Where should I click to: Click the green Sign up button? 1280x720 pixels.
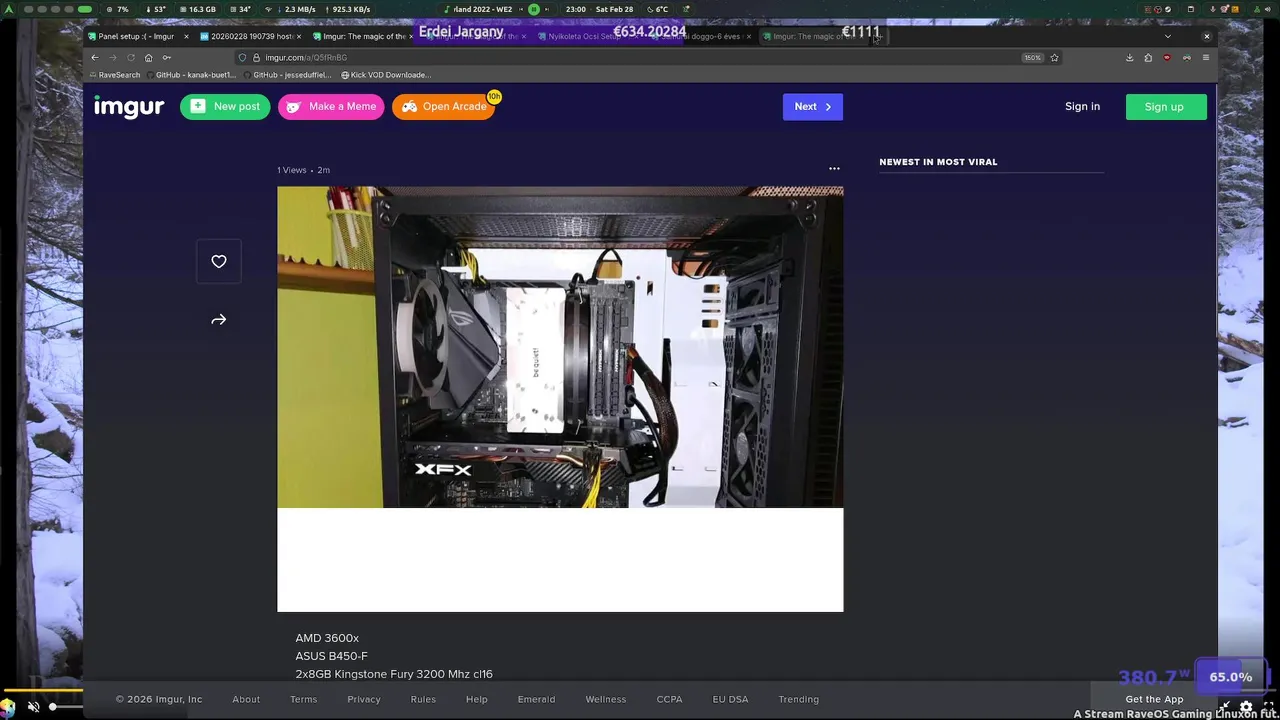[1165, 107]
